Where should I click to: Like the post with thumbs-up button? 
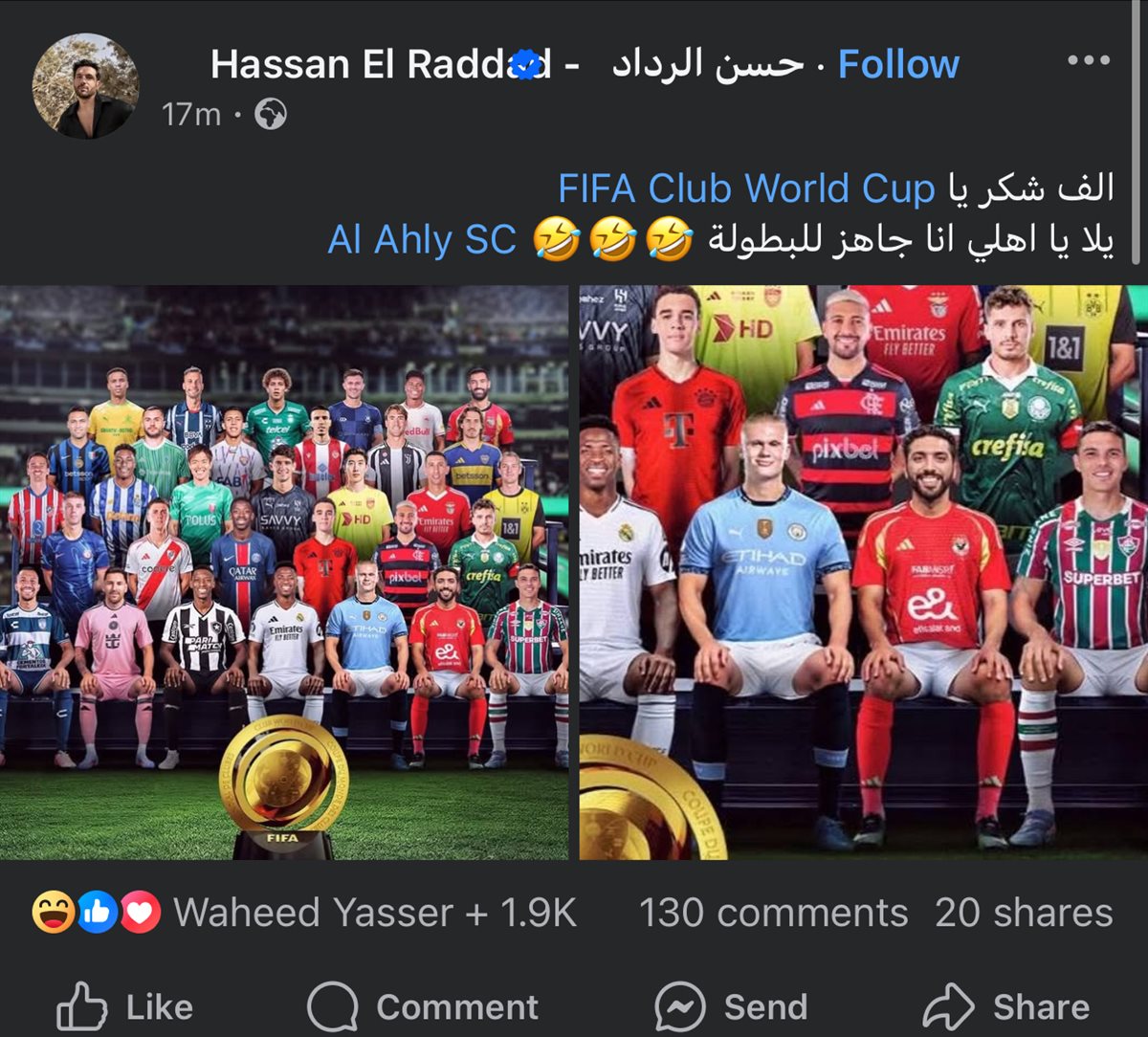click(x=125, y=1006)
